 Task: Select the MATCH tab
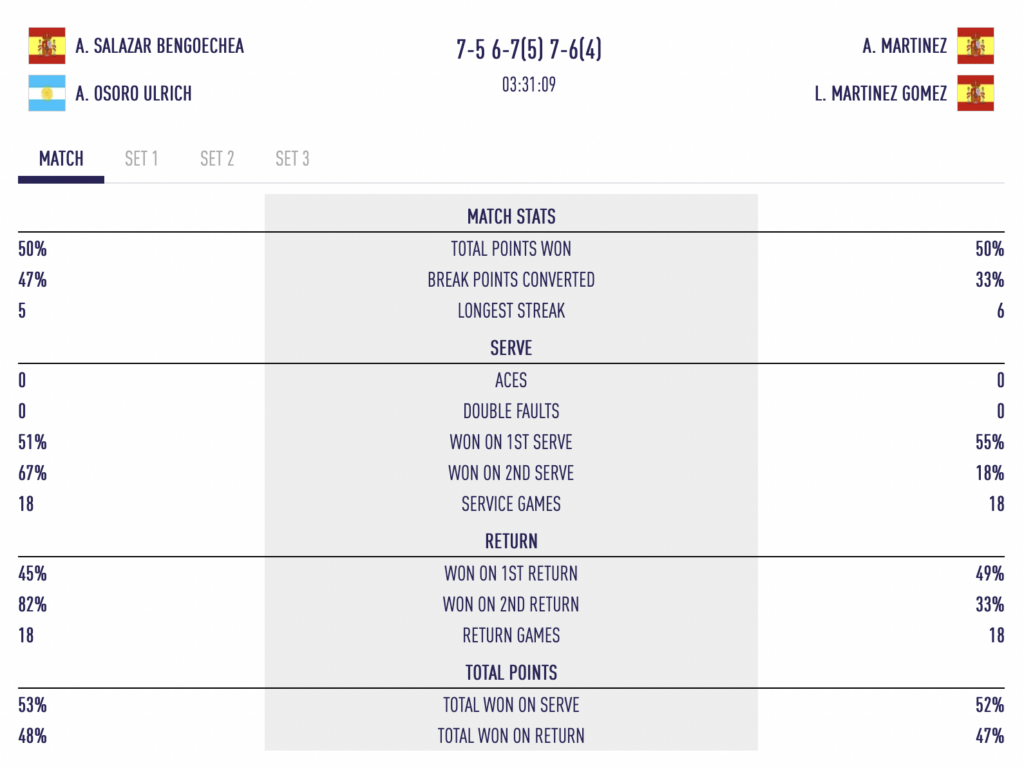(61, 159)
